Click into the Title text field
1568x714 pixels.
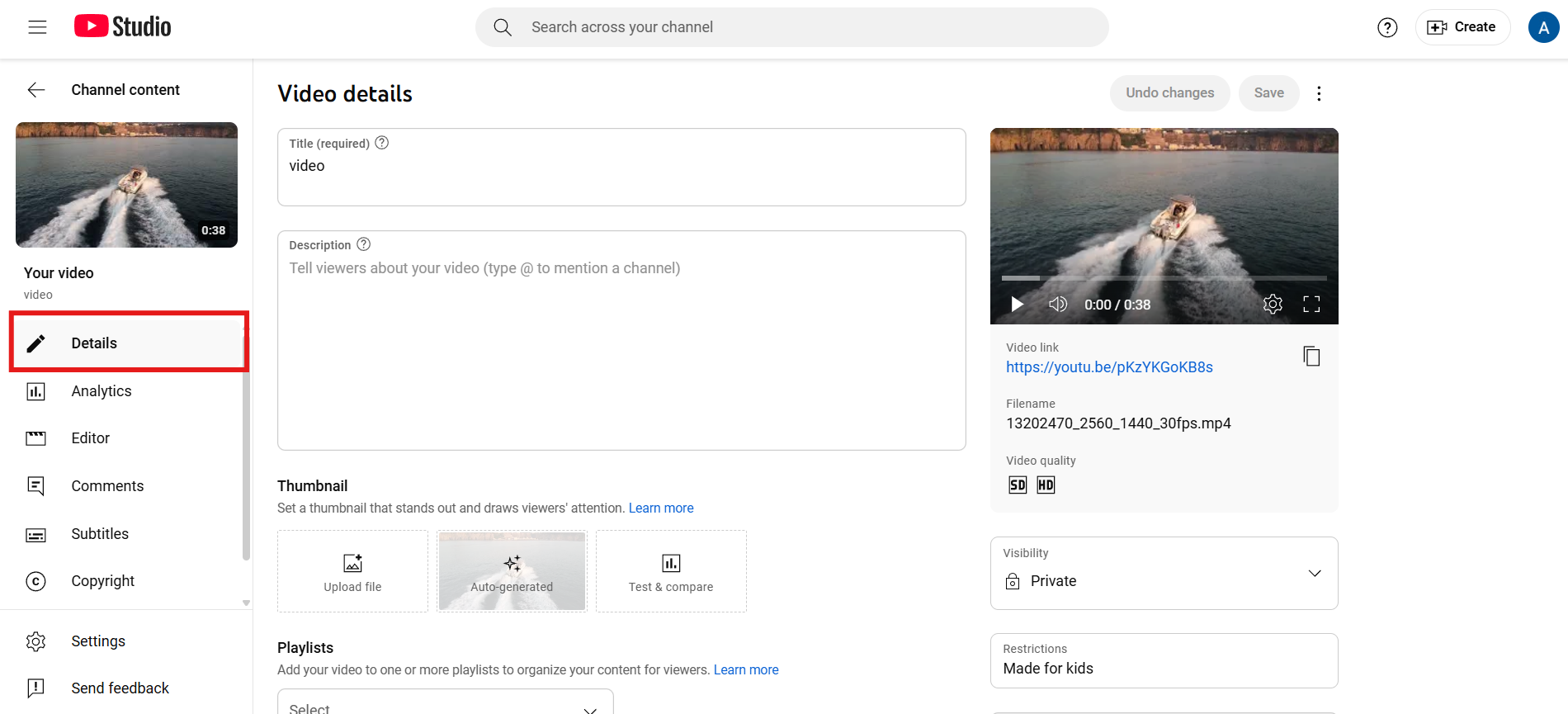[x=621, y=167]
